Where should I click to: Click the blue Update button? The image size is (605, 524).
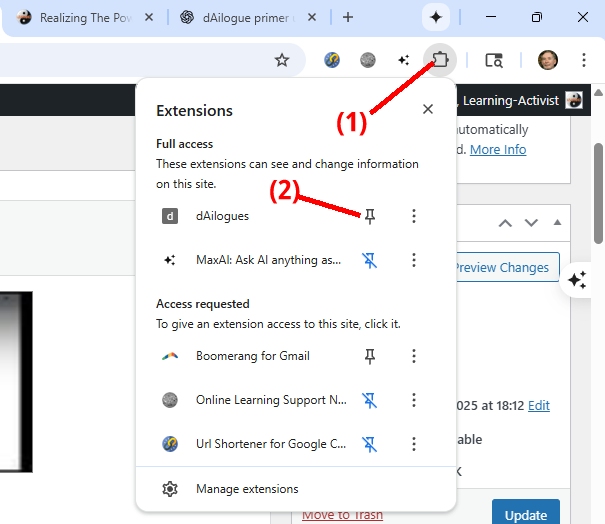pos(525,514)
